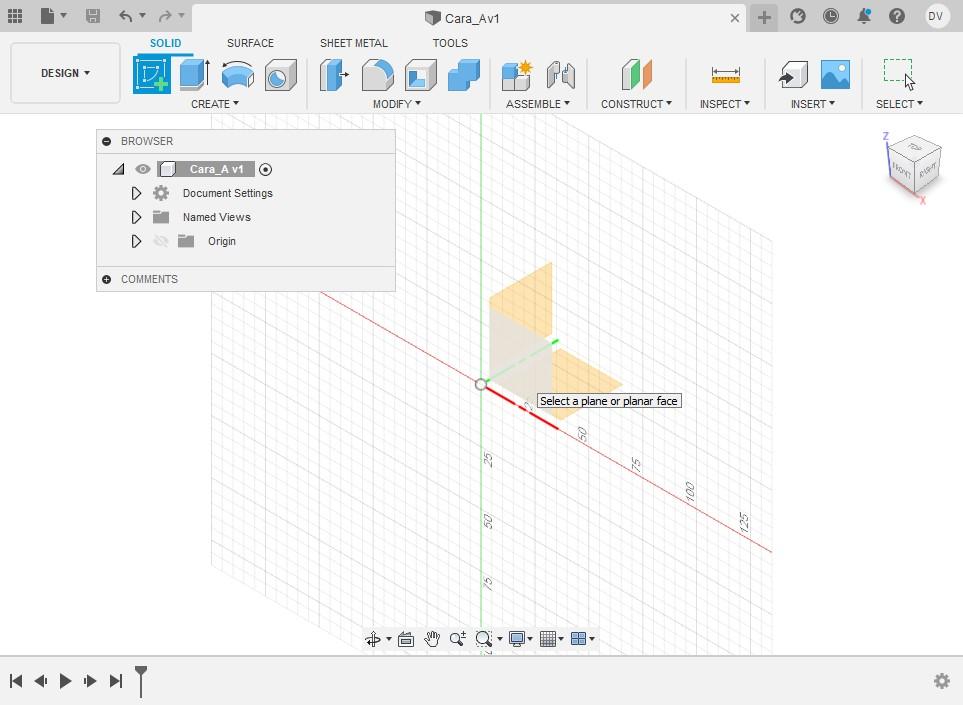963x705 pixels.
Task: Jump to timeline beginning
Action: tap(17, 680)
